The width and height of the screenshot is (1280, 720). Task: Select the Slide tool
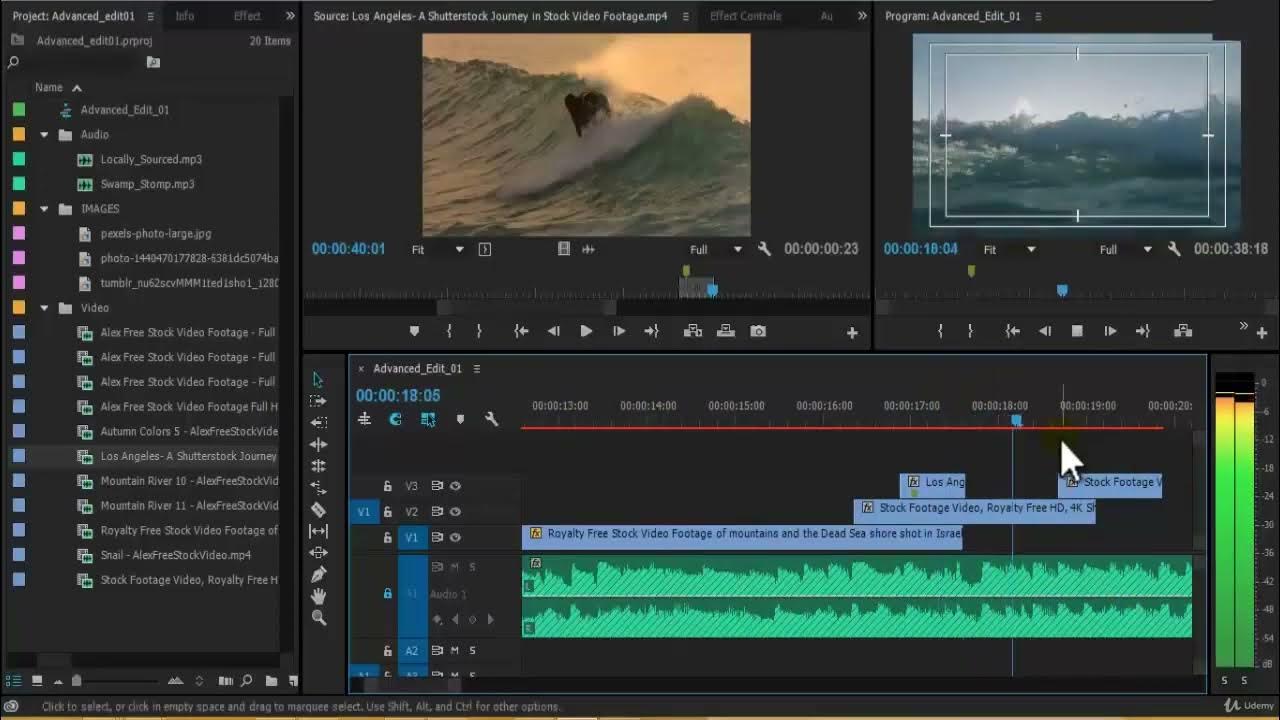(318, 552)
